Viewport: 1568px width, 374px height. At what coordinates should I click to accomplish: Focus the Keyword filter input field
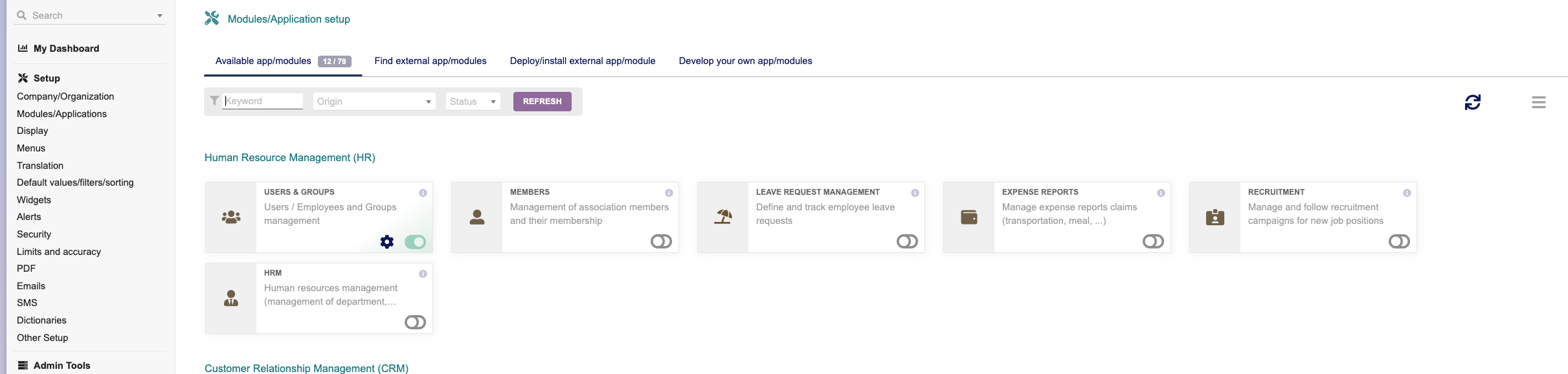(263, 101)
